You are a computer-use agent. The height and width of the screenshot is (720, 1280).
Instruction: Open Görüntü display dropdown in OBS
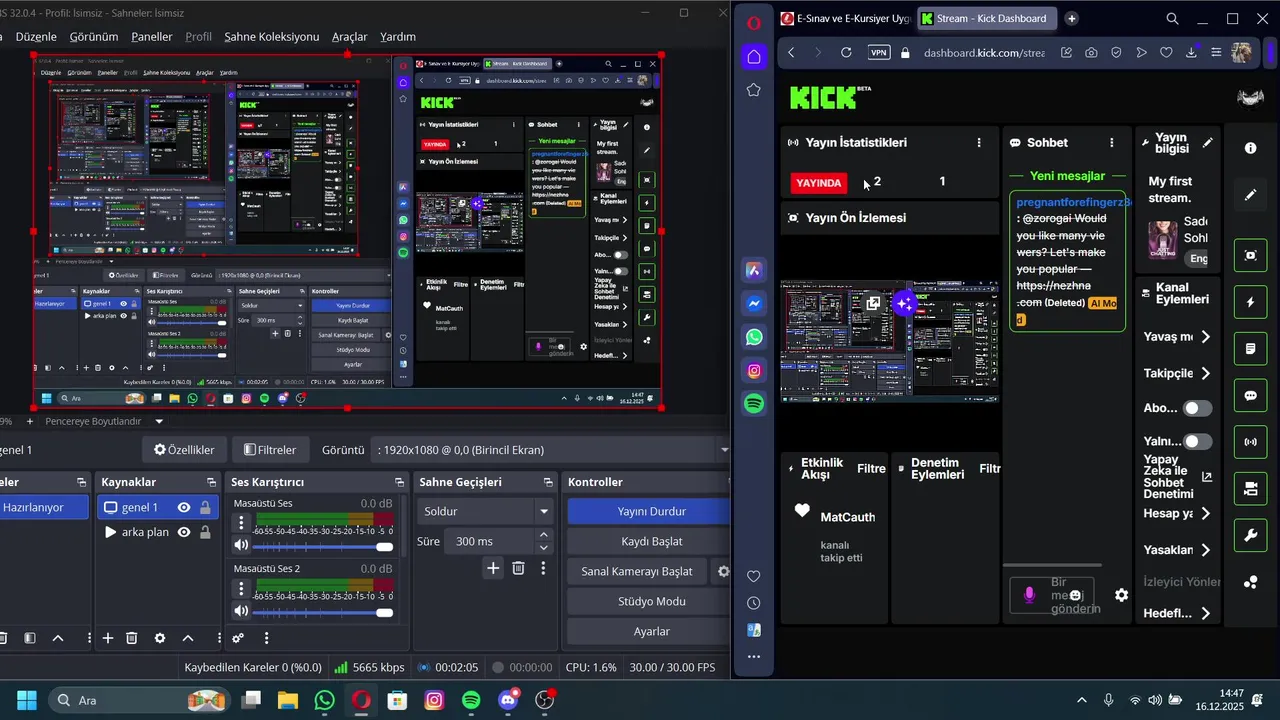click(552, 450)
